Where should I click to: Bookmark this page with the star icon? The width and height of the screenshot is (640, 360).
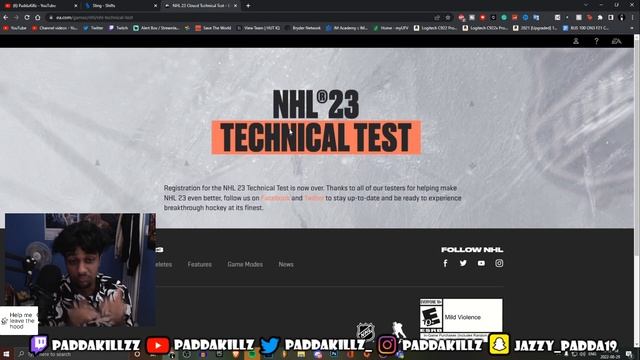point(448,18)
